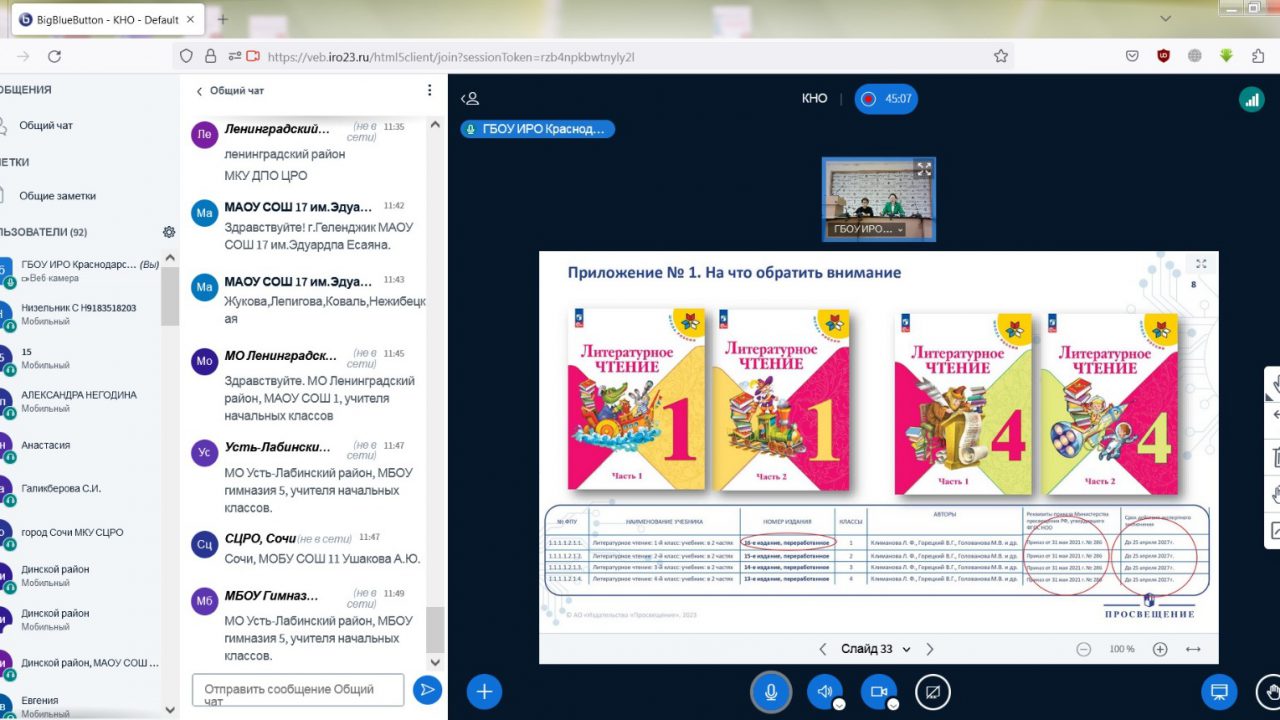Send the chat message
This screenshot has width=1280, height=720.
[x=427, y=689]
